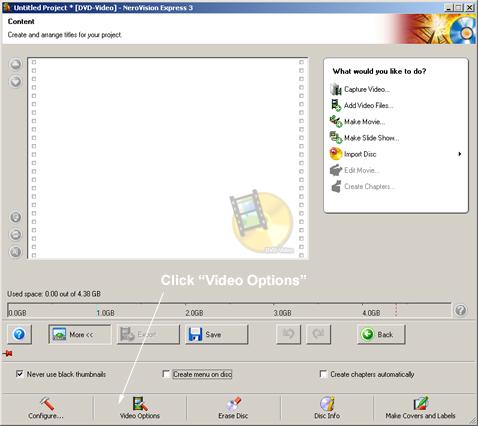
Task: Click the blue help question button
Action: (x=19, y=334)
